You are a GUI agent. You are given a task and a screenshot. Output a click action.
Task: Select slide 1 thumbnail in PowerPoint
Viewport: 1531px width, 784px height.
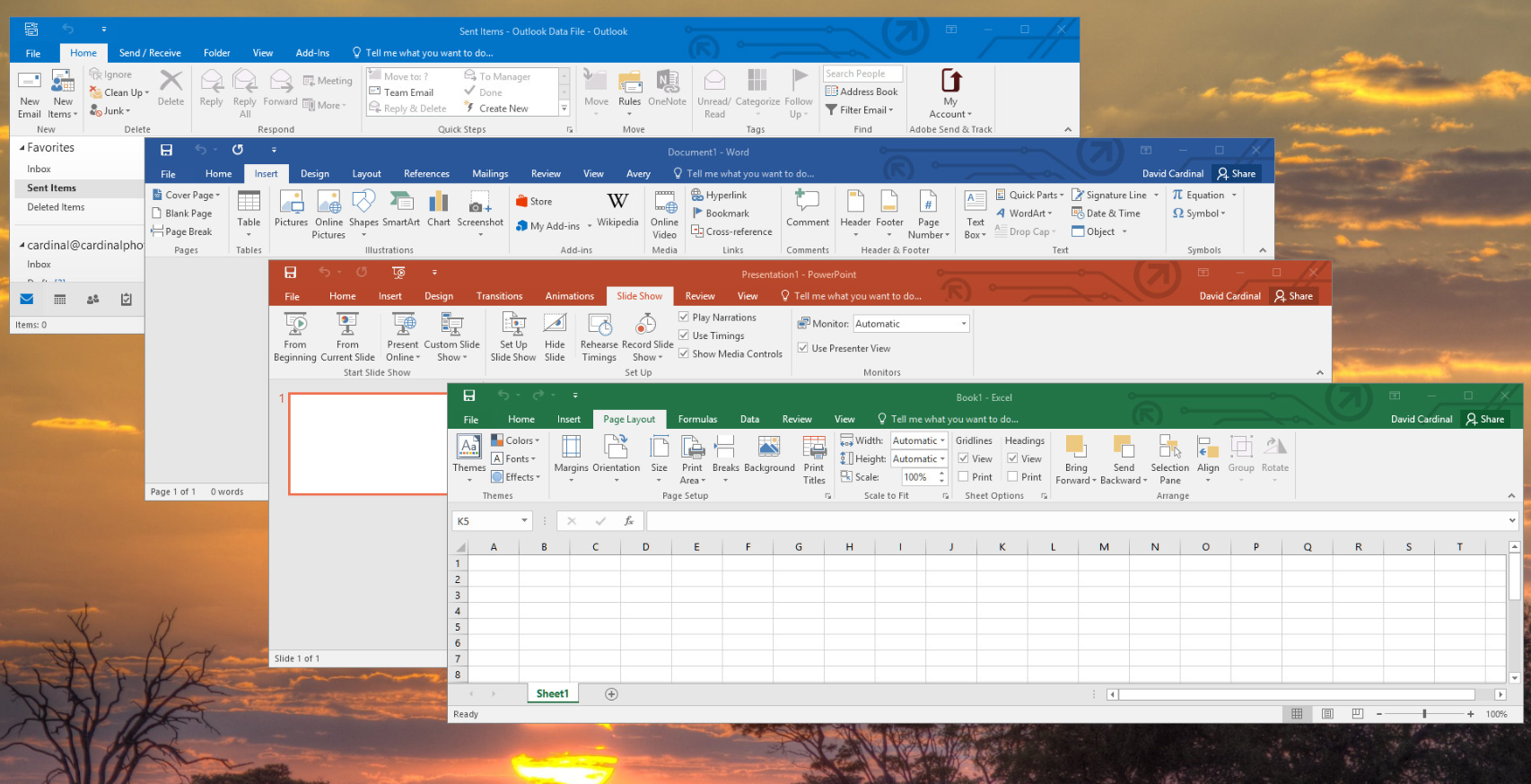point(368,444)
